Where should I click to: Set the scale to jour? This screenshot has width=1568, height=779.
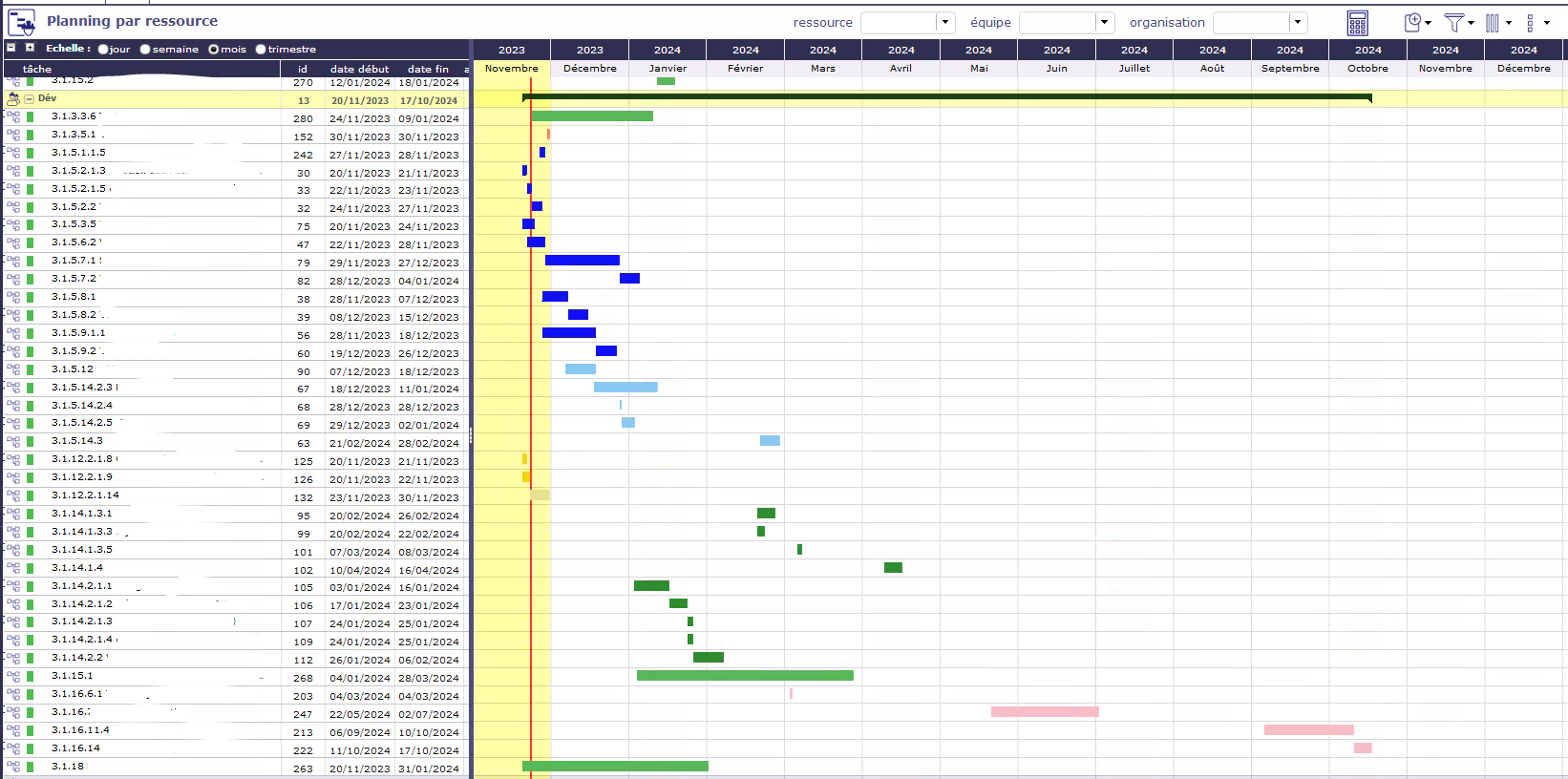[103, 50]
